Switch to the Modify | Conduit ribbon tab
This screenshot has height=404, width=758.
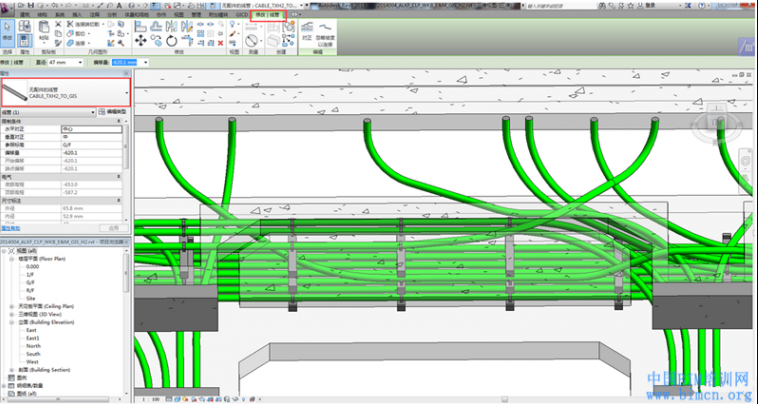(268, 15)
